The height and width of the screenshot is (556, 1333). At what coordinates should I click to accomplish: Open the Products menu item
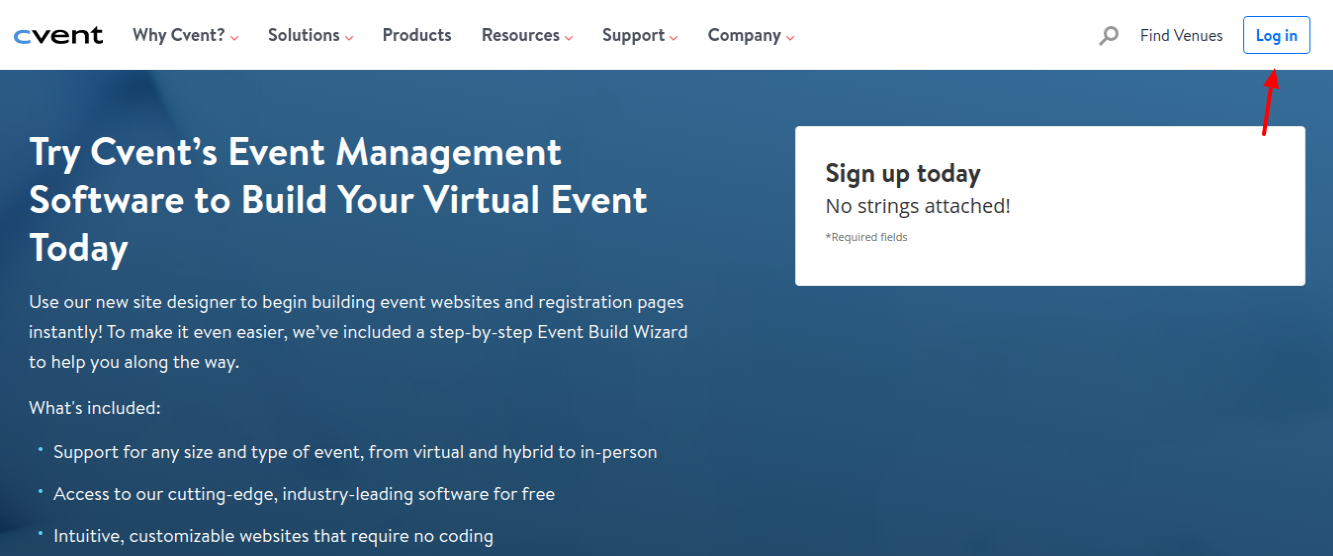point(417,35)
